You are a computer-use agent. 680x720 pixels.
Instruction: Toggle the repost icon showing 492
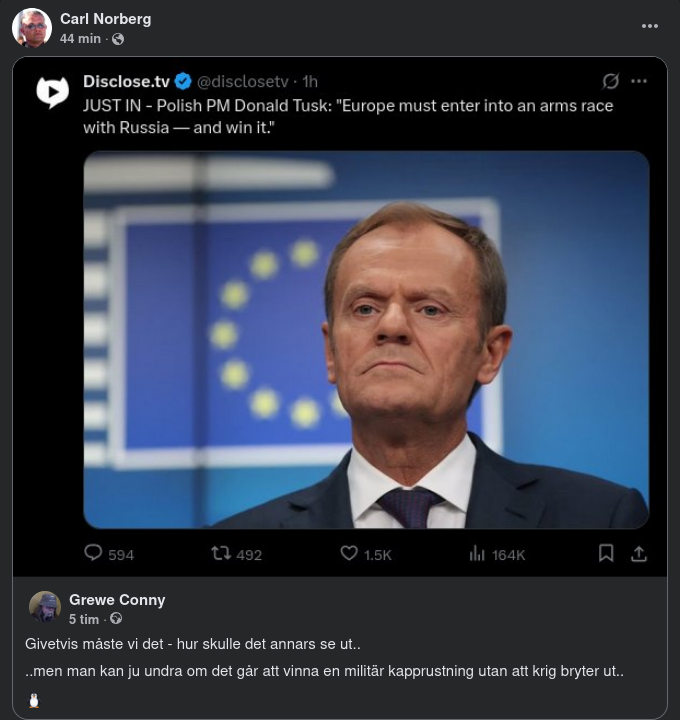tap(220, 553)
